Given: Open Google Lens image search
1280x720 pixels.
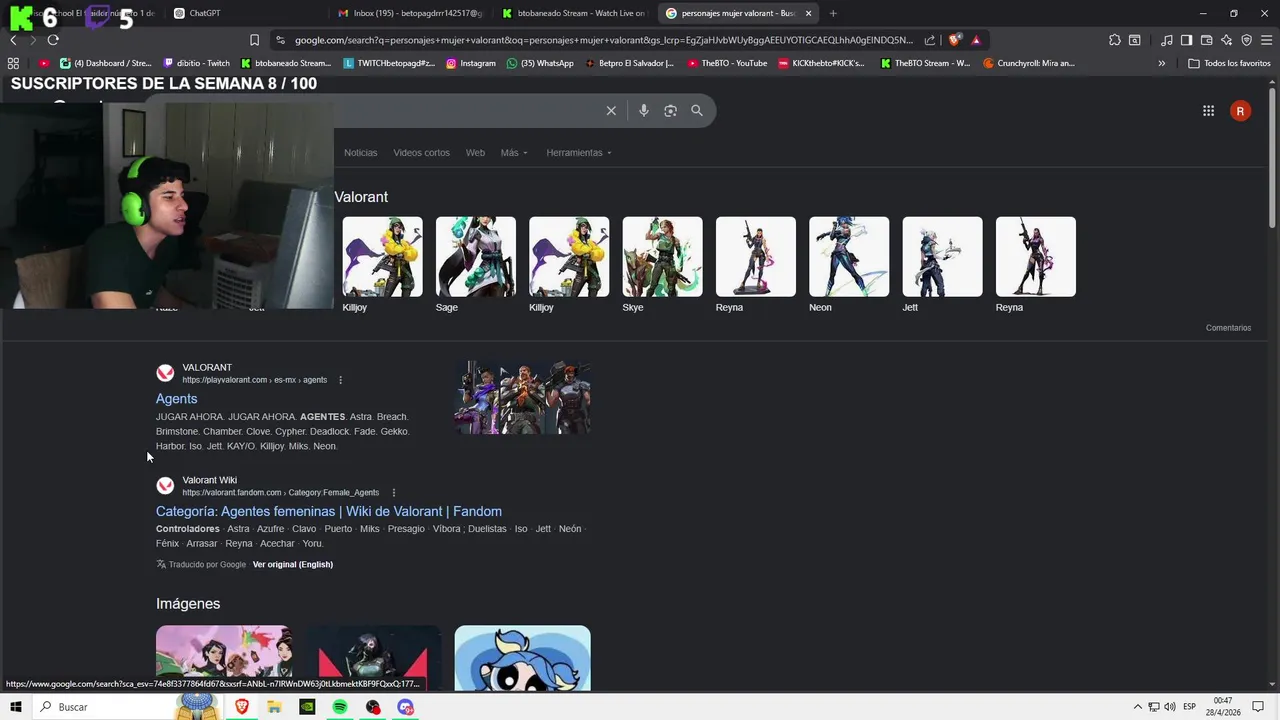Looking at the screenshot, I should tap(670, 111).
